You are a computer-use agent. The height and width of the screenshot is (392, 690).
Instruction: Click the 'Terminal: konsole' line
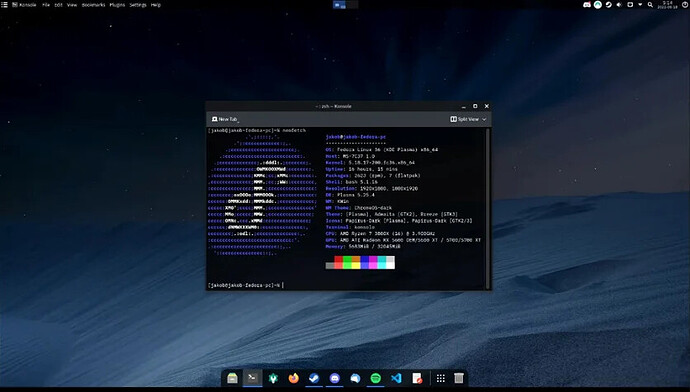[x=350, y=227]
